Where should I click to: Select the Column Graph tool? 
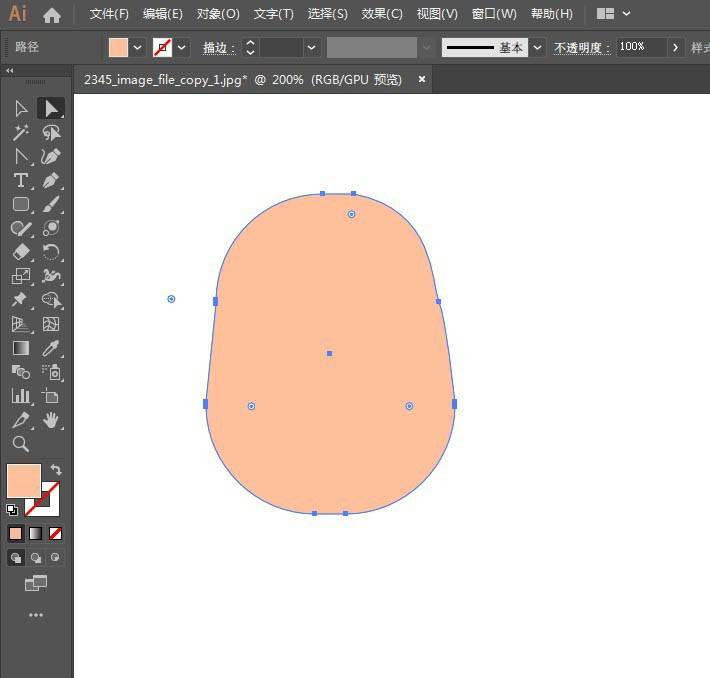[x=20, y=396]
